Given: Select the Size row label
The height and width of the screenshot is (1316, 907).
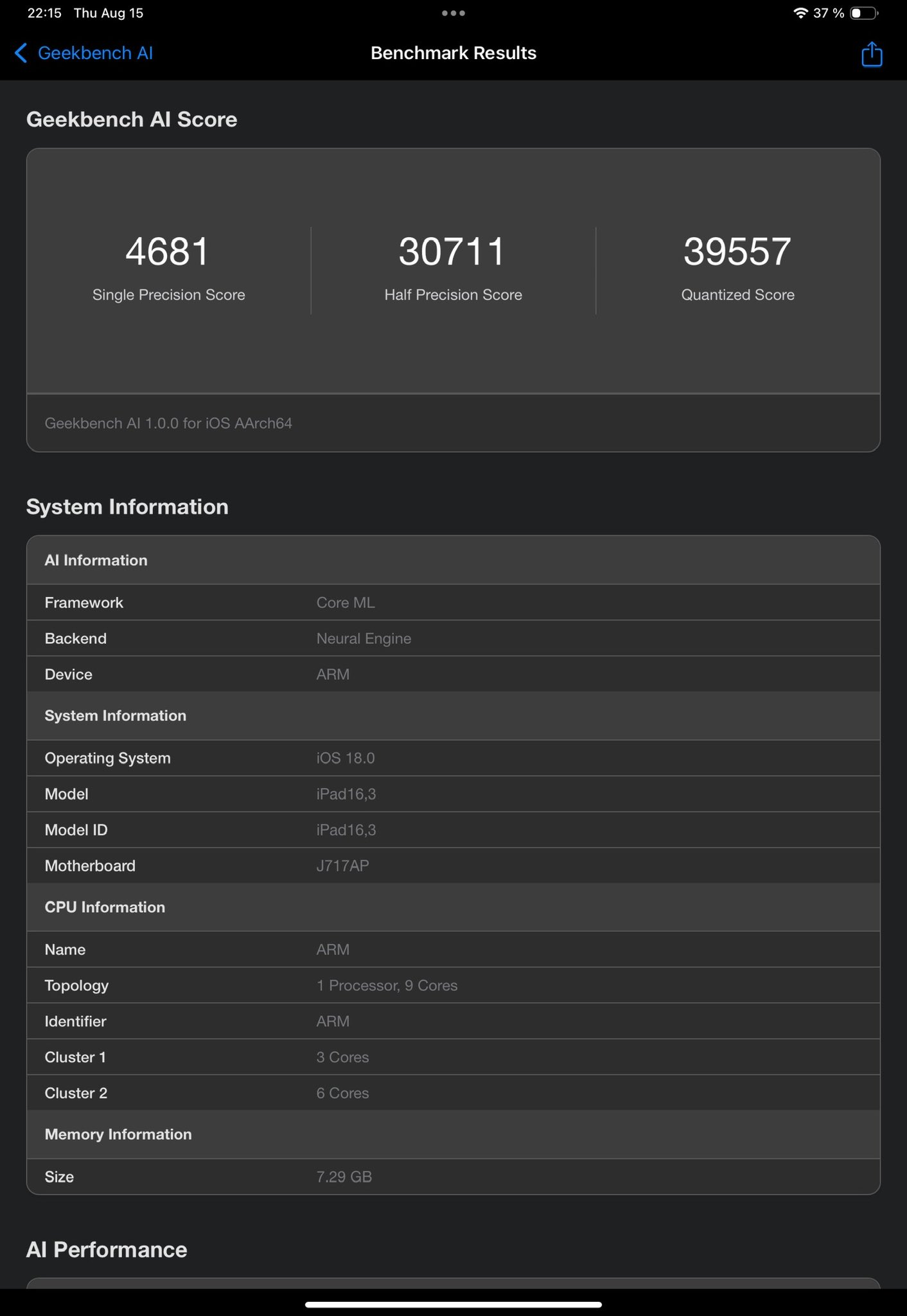Looking at the screenshot, I should (x=59, y=1177).
